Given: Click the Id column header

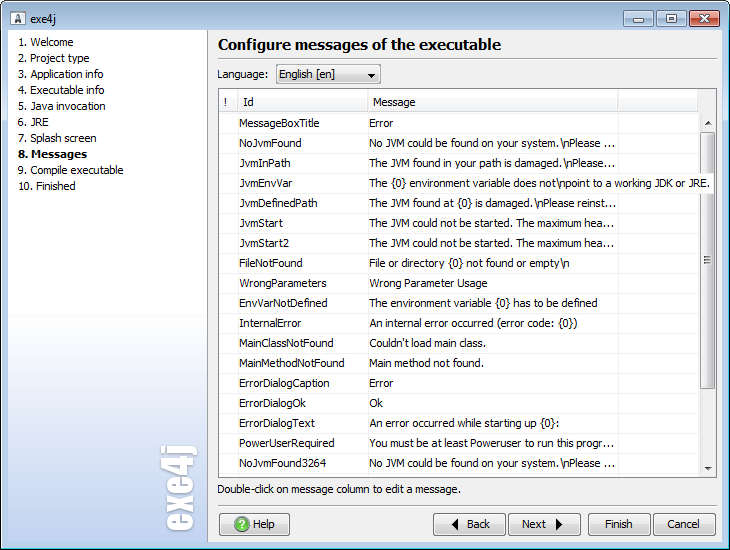Looking at the screenshot, I should (x=303, y=102).
